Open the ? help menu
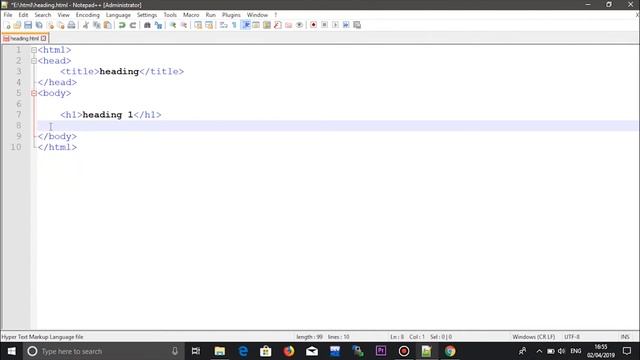 (276, 15)
